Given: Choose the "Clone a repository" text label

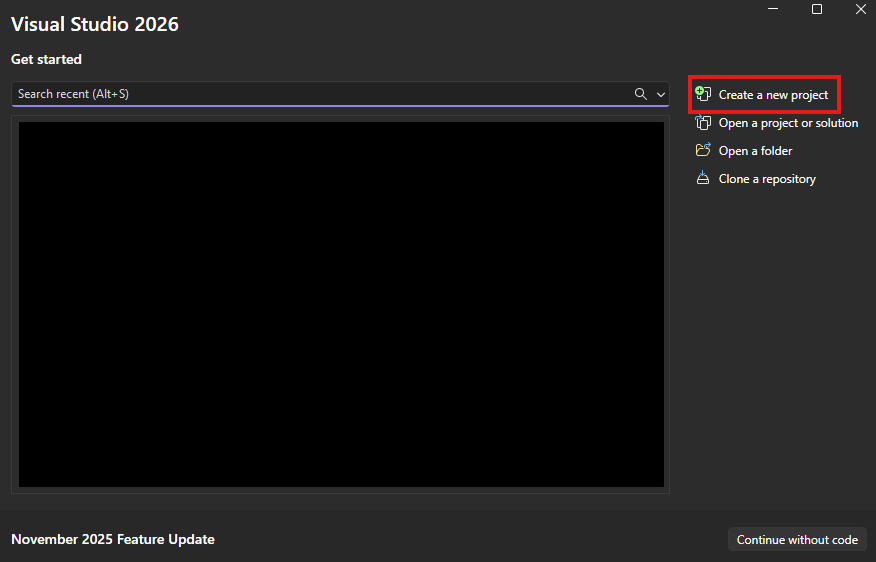Looking at the screenshot, I should (767, 179).
